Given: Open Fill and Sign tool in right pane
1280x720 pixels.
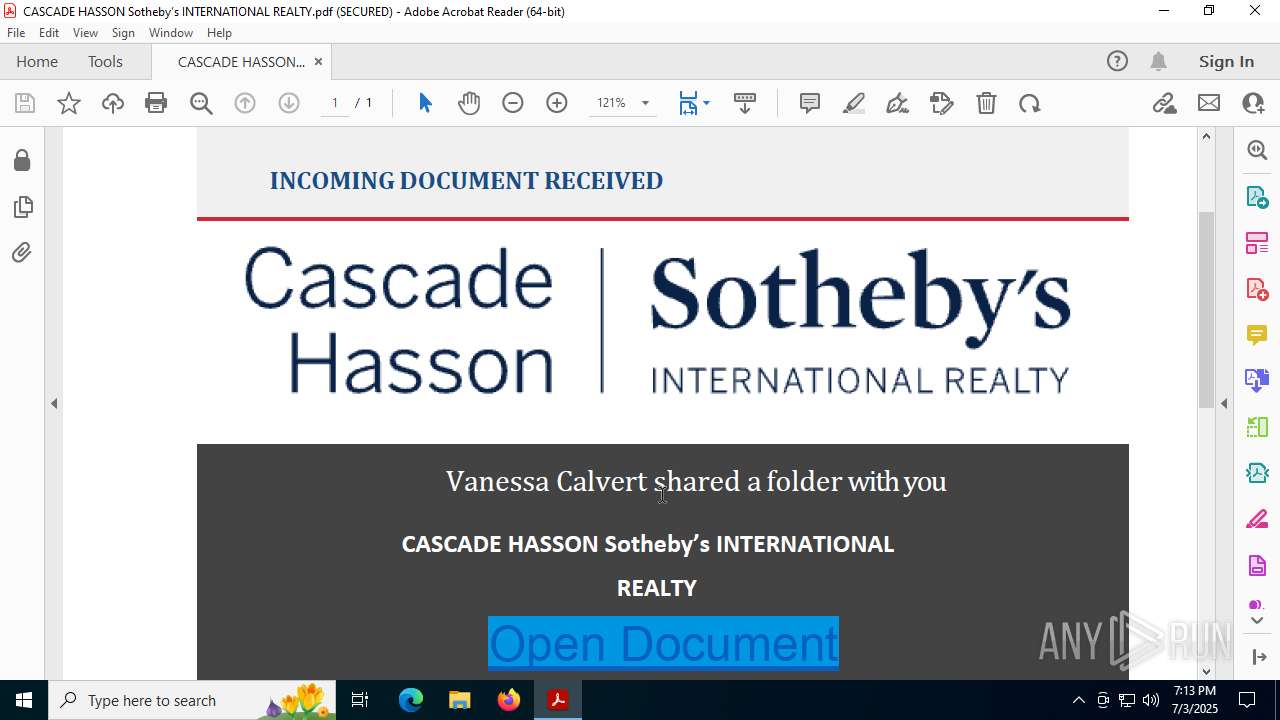Looking at the screenshot, I should click(1257, 520).
